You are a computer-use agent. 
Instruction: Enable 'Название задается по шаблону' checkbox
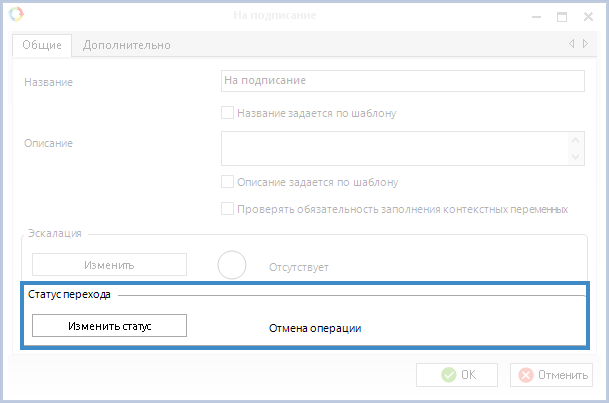pos(228,113)
